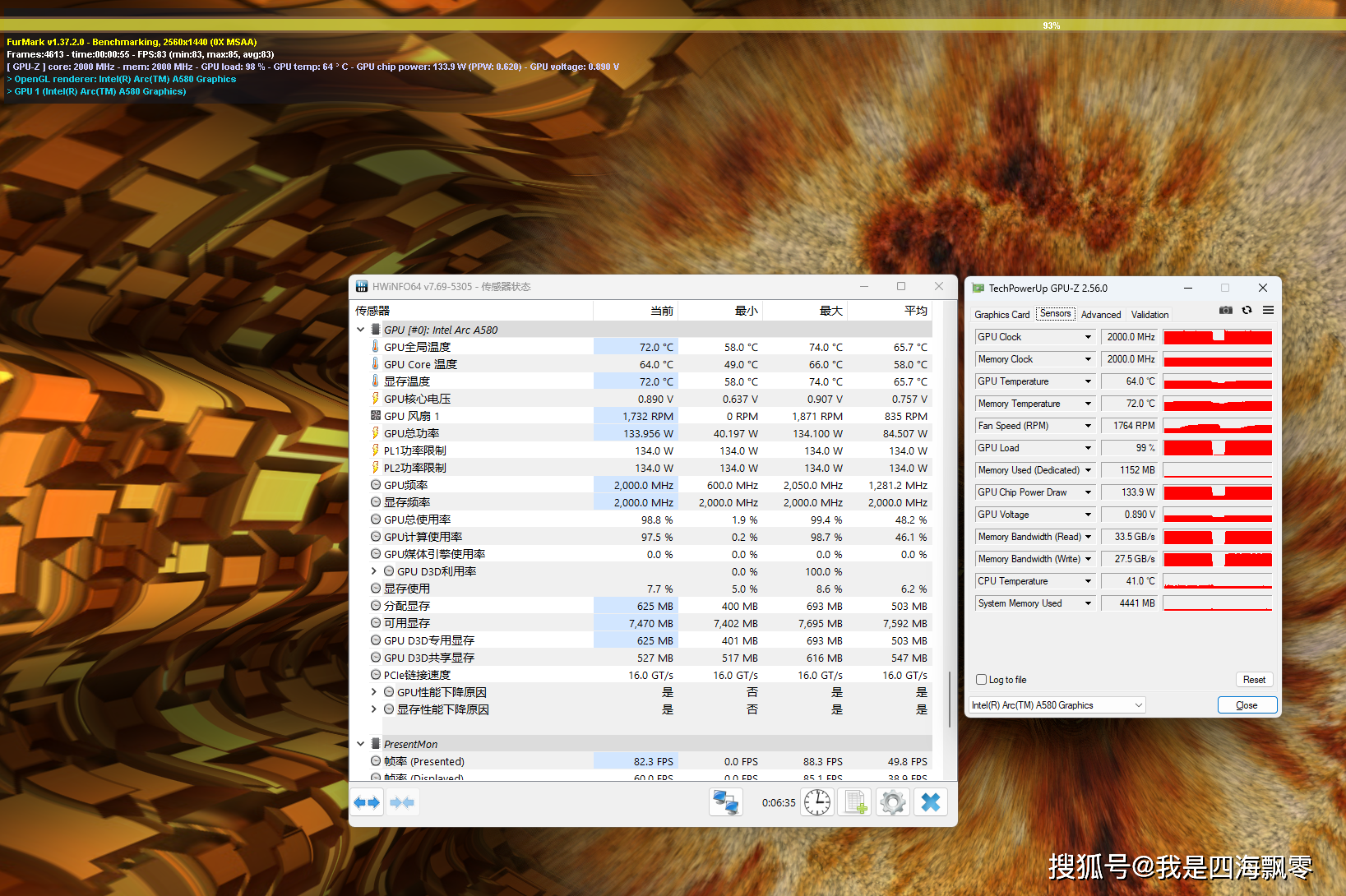1346x896 pixels.
Task: Select the PL1功率限制 sensor row
Action: 641,450
